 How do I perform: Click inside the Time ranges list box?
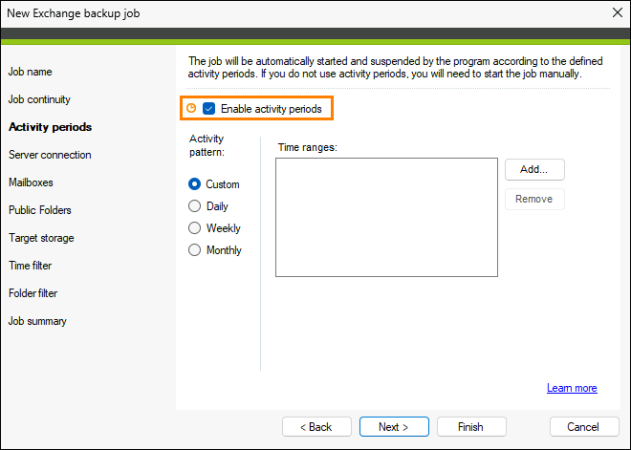tap(386, 217)
